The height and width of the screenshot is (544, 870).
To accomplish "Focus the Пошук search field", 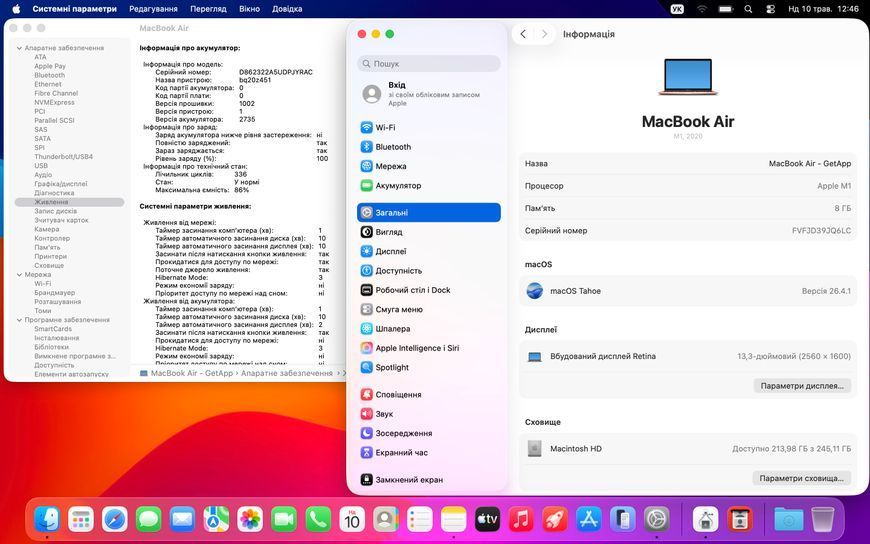I will [x=428, y=64].
